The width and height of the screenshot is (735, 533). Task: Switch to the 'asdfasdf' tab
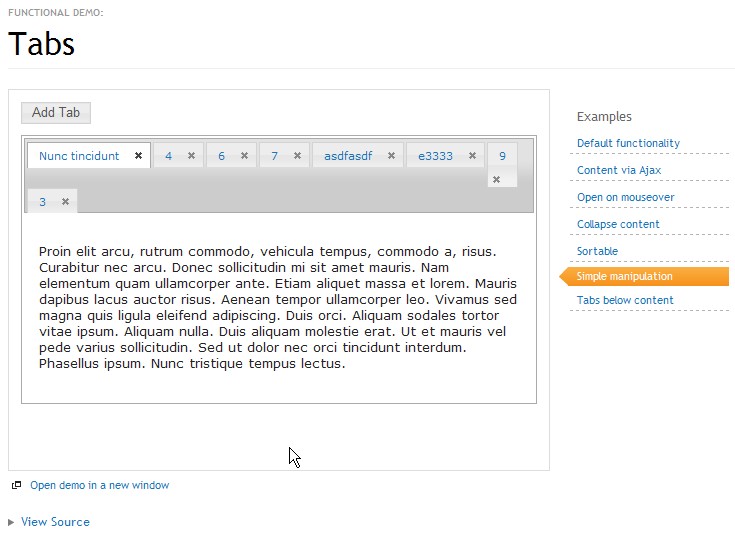coord(347,156)
